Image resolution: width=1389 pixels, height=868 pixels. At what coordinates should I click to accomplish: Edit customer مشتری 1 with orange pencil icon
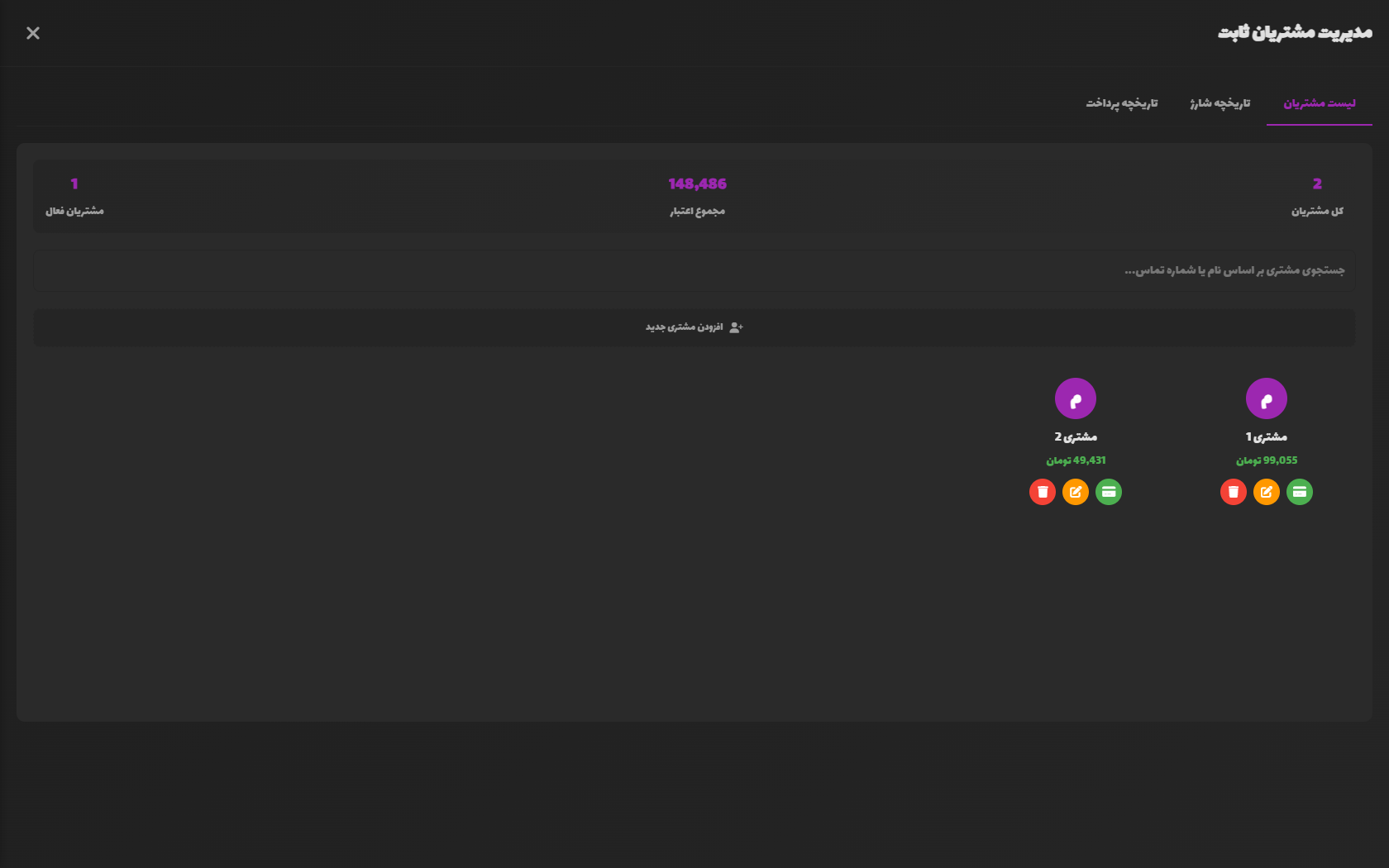[1266, 492]
